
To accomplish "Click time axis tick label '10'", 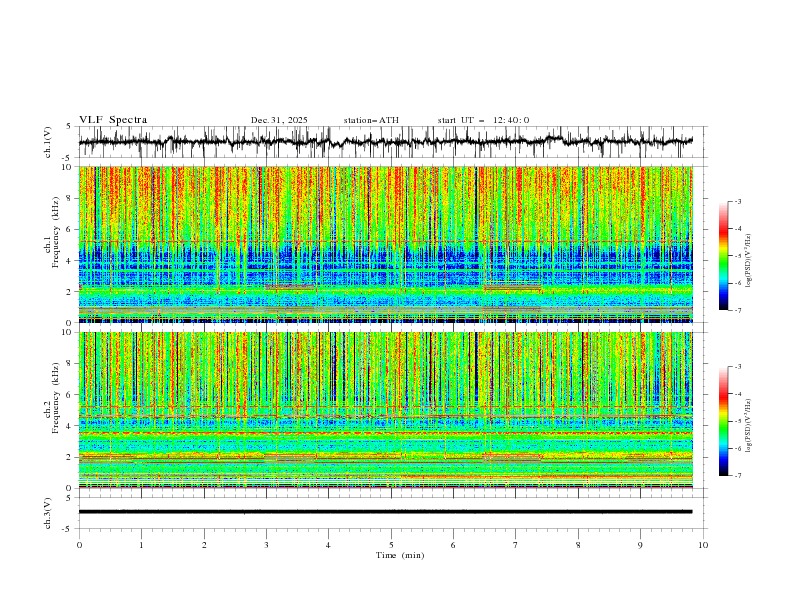I will click(x=703, y=545).
